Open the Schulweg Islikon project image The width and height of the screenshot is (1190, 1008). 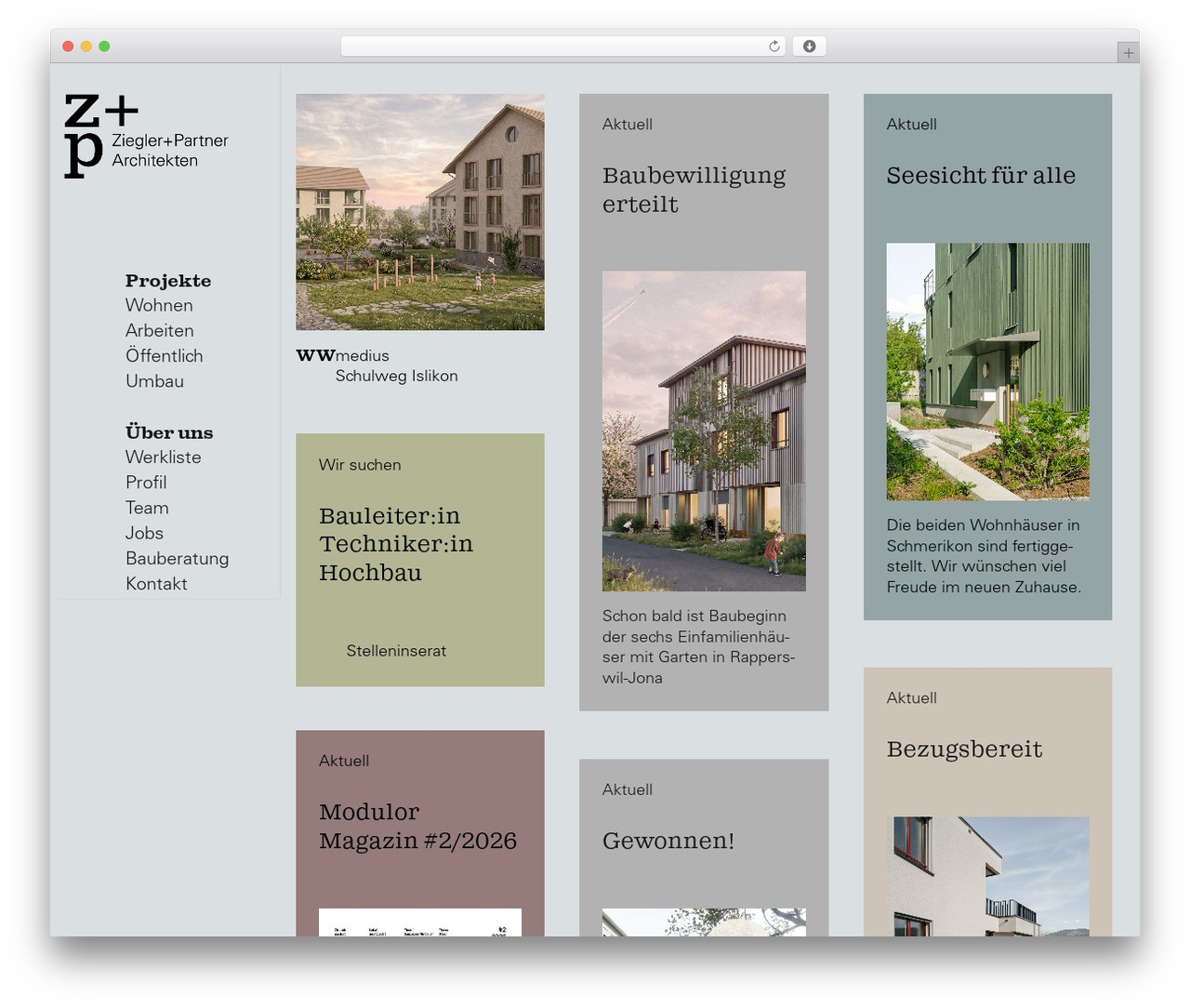420,212
